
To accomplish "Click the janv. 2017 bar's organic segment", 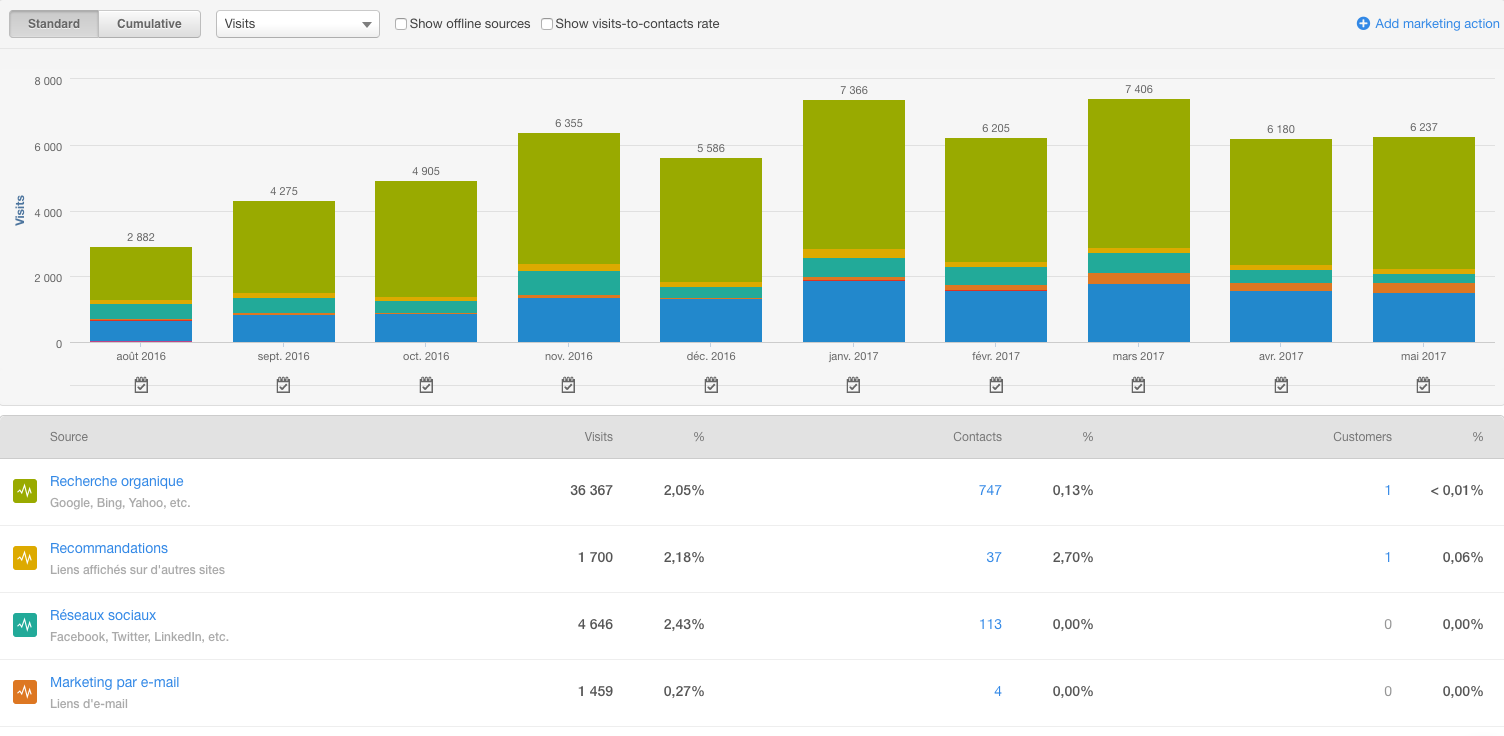I will point(854,174).
